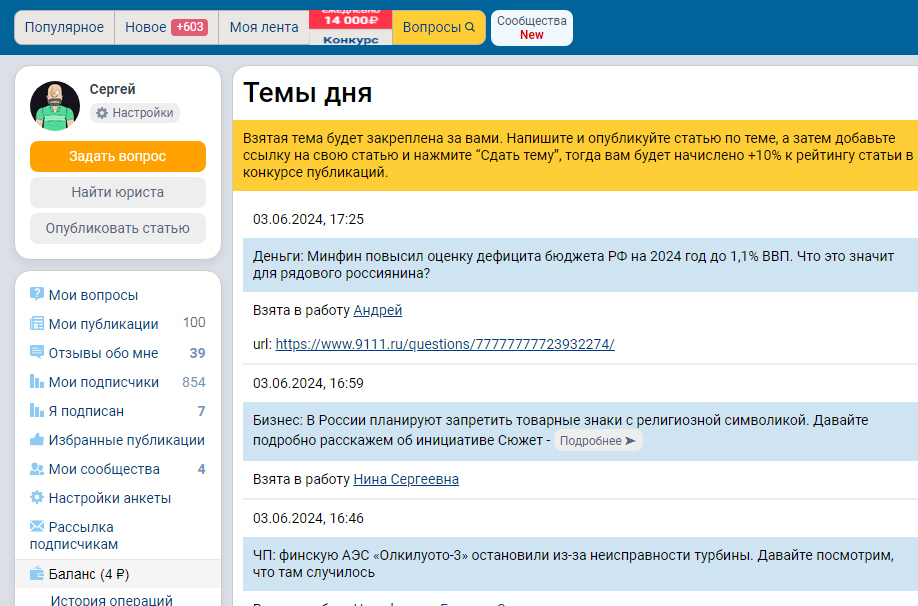Click the wallet icon beside Баланс
Image resolution: width=918 pixels, height=606 pixels.
coord(37,575)
